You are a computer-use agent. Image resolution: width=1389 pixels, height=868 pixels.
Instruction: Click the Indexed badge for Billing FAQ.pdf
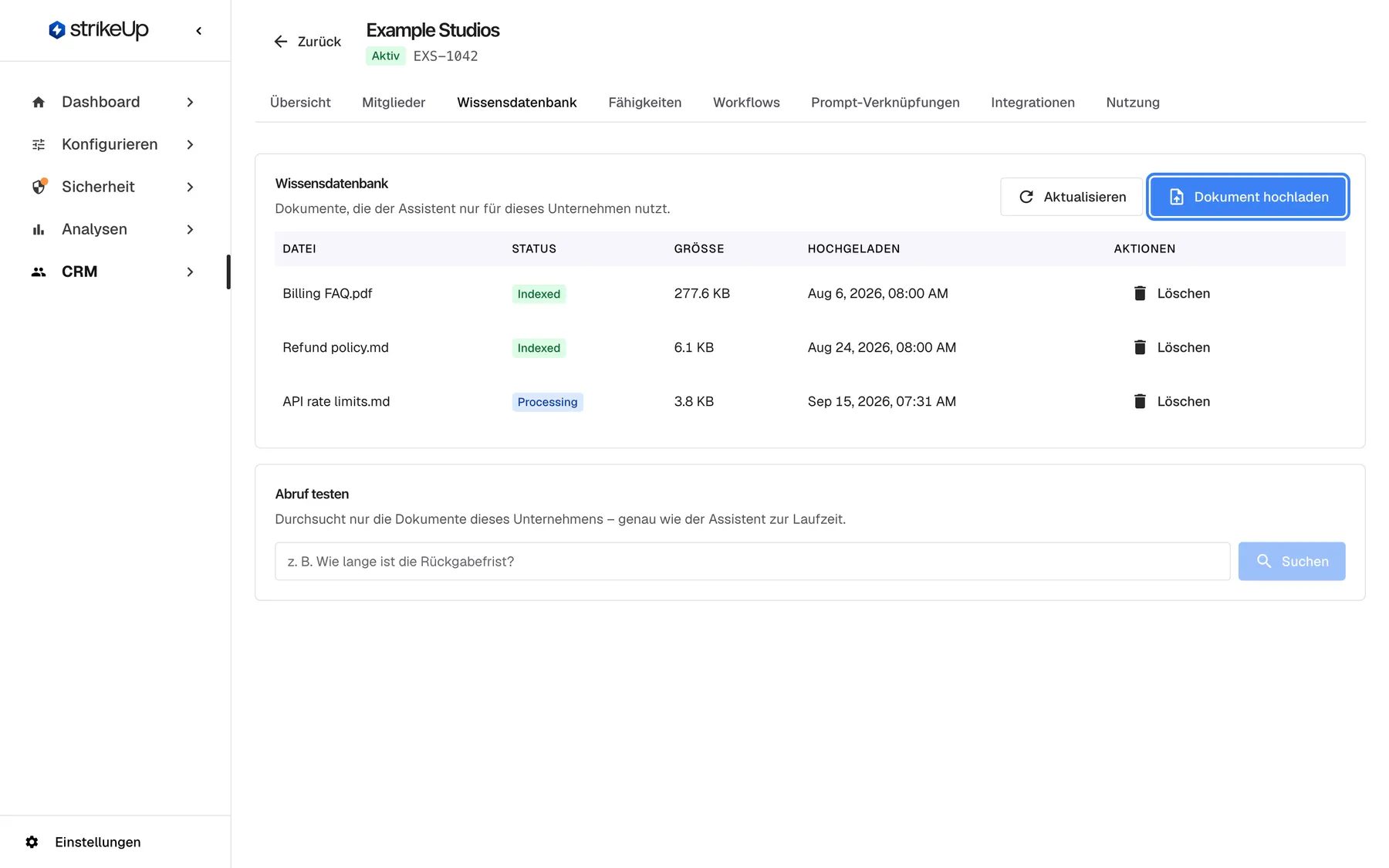tap(539, 294)
